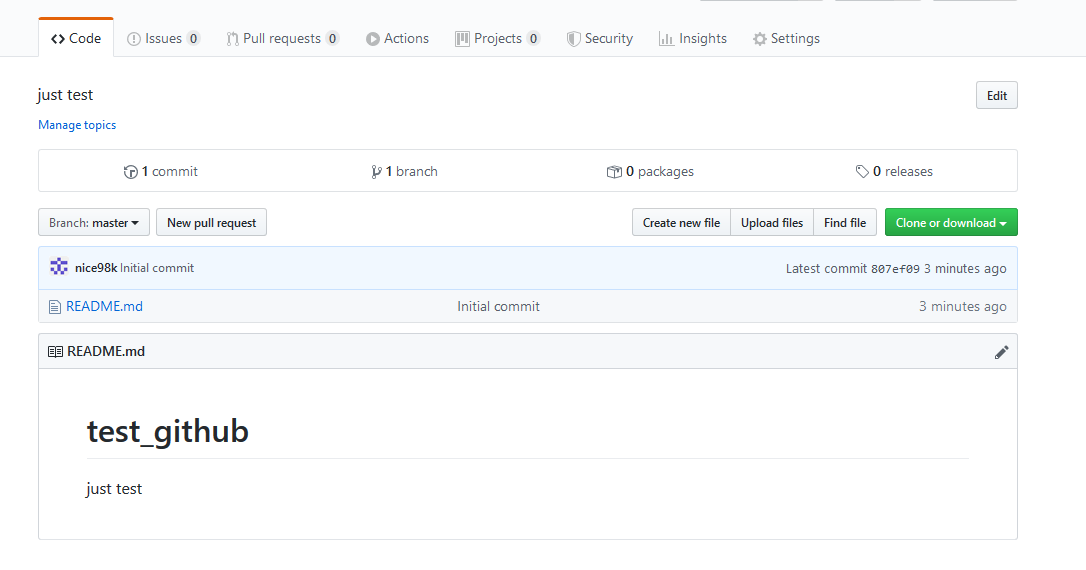Expand the Branch: master dropdown

[94, 222]
